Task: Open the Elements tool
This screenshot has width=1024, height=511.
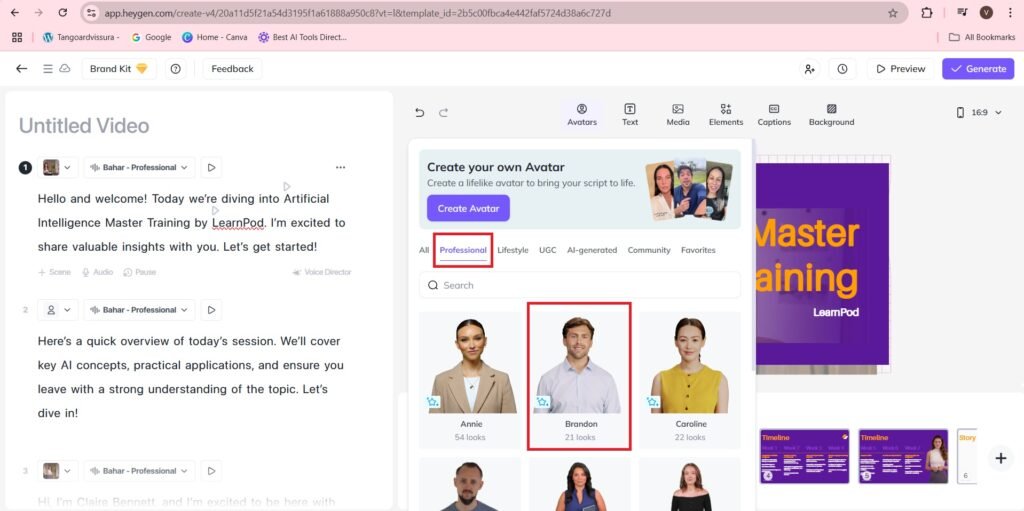Action: [726, 114]
